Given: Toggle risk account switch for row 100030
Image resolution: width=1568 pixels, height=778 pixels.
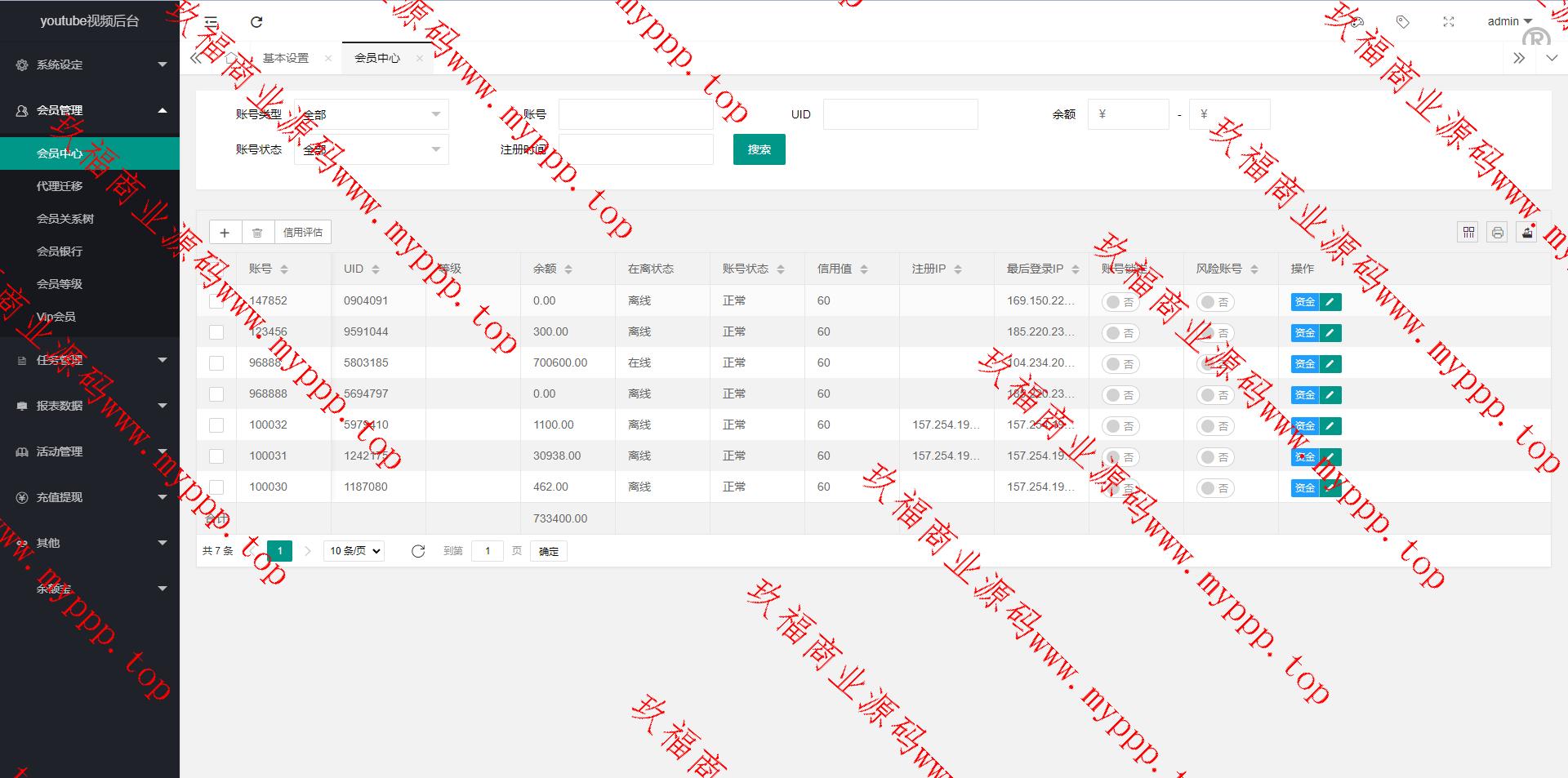Looking at the screenshot, I should pyautogui.click(x=1214, y=488).
